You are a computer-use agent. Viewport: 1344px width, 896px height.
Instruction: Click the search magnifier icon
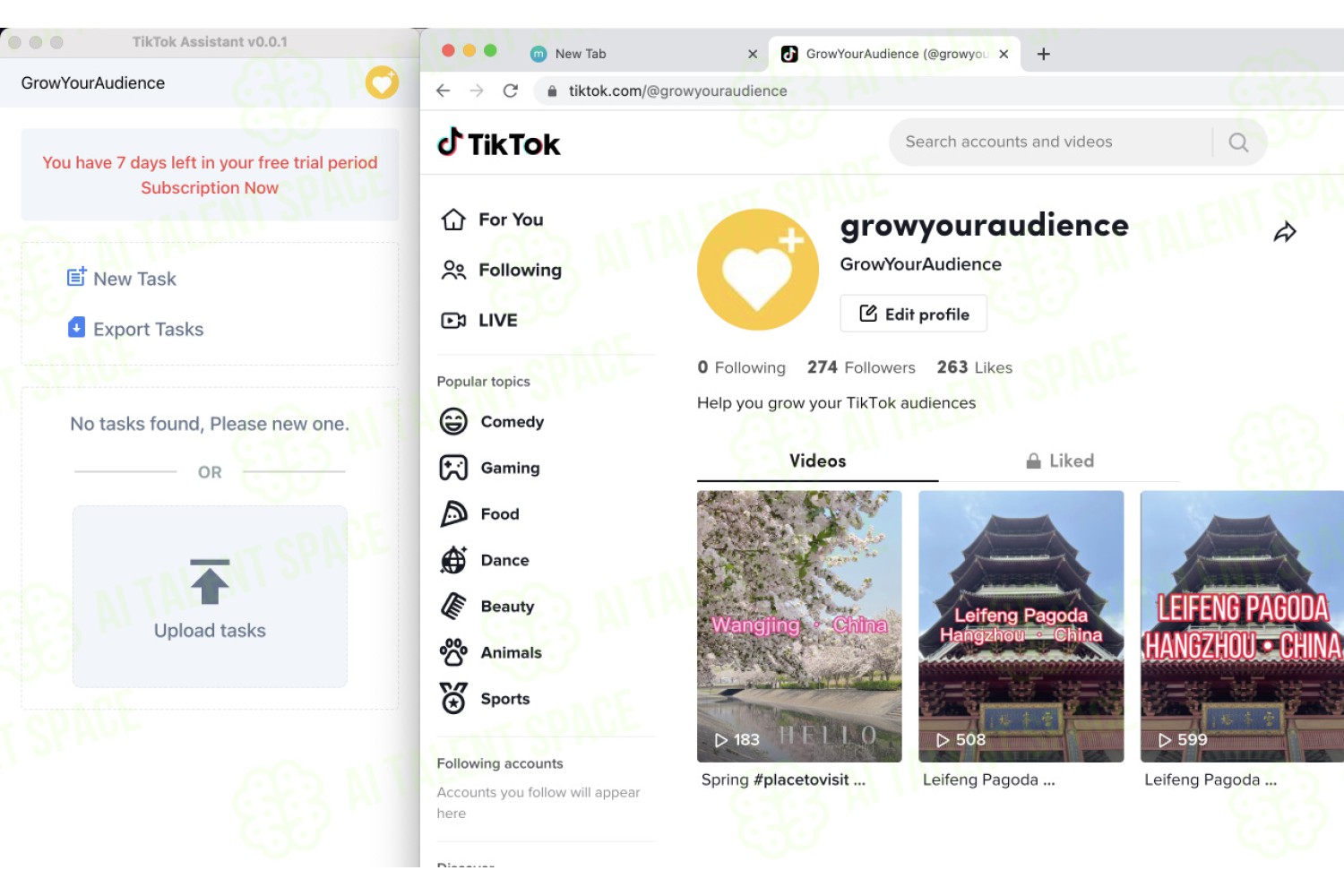tap(1238, 142)
